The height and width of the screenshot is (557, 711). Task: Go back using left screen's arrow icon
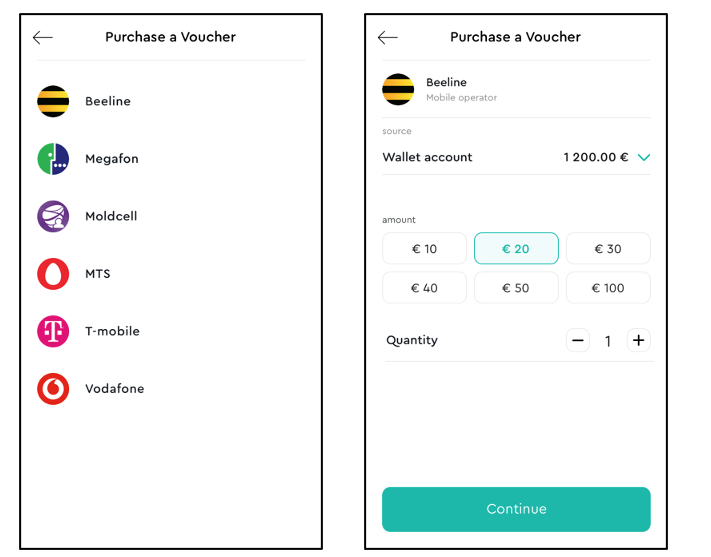43,37
